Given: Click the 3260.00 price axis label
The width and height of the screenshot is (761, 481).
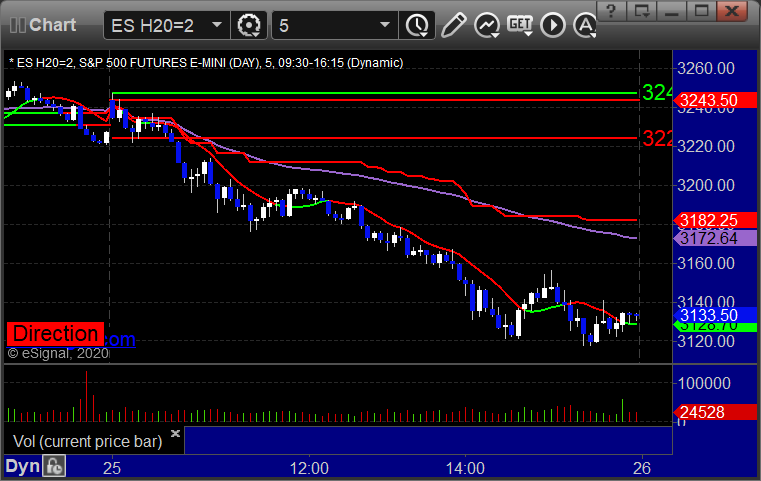Looking at the screenshot, I should (x=706, y=68).
